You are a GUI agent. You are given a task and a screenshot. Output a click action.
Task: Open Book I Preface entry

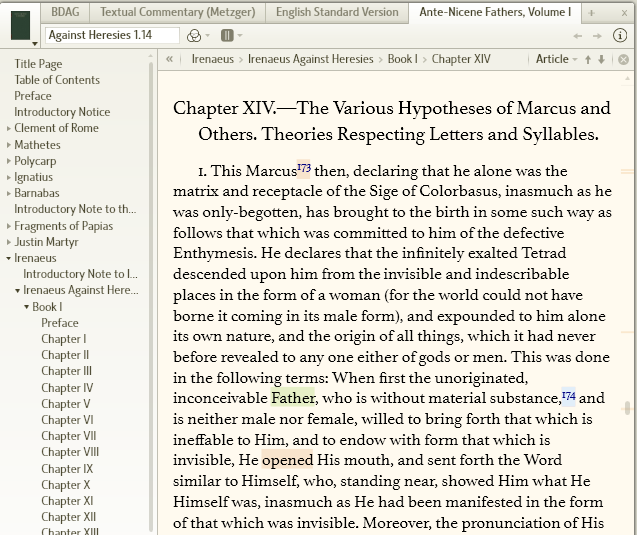(x=60, y=323)
